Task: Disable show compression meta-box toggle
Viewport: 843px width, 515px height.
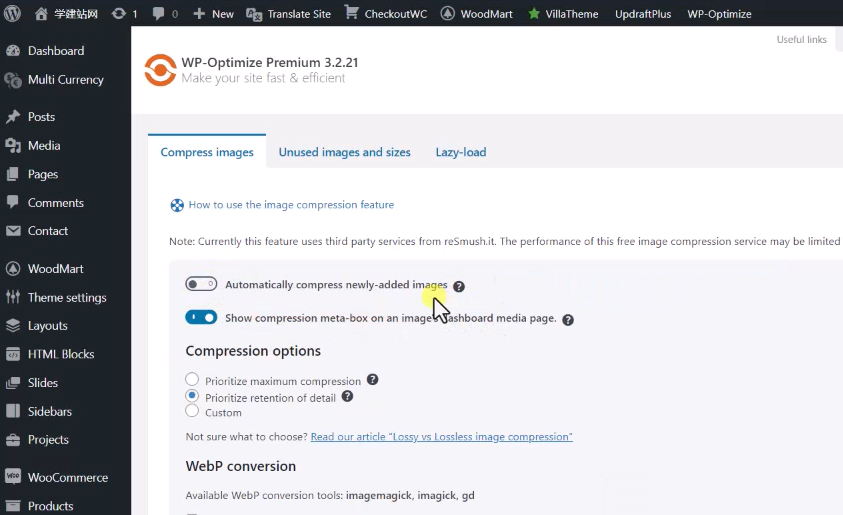Action: [x=201, y=317]
